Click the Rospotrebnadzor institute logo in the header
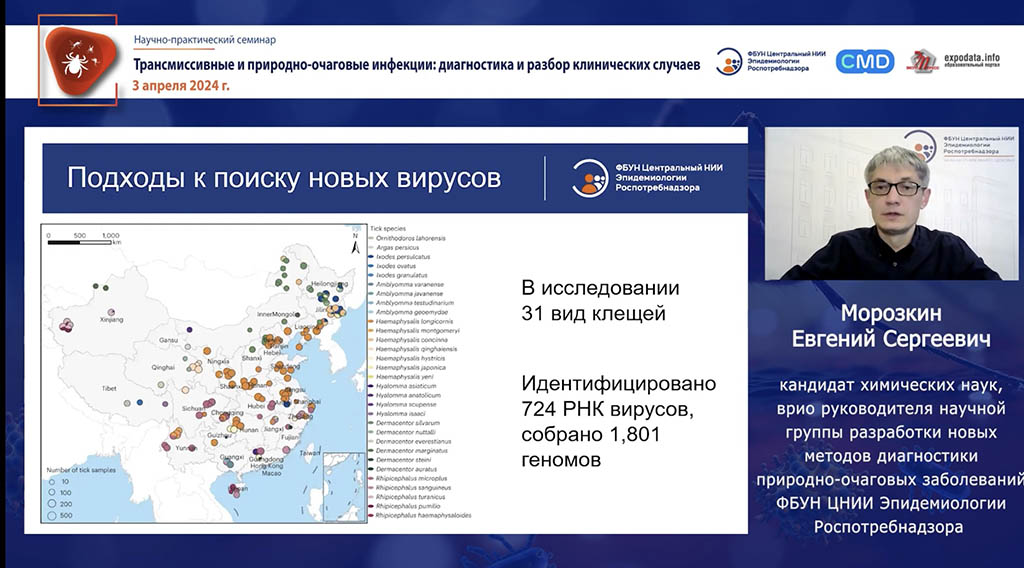This screenshot has height=568, width=1024. pos(770,61)
